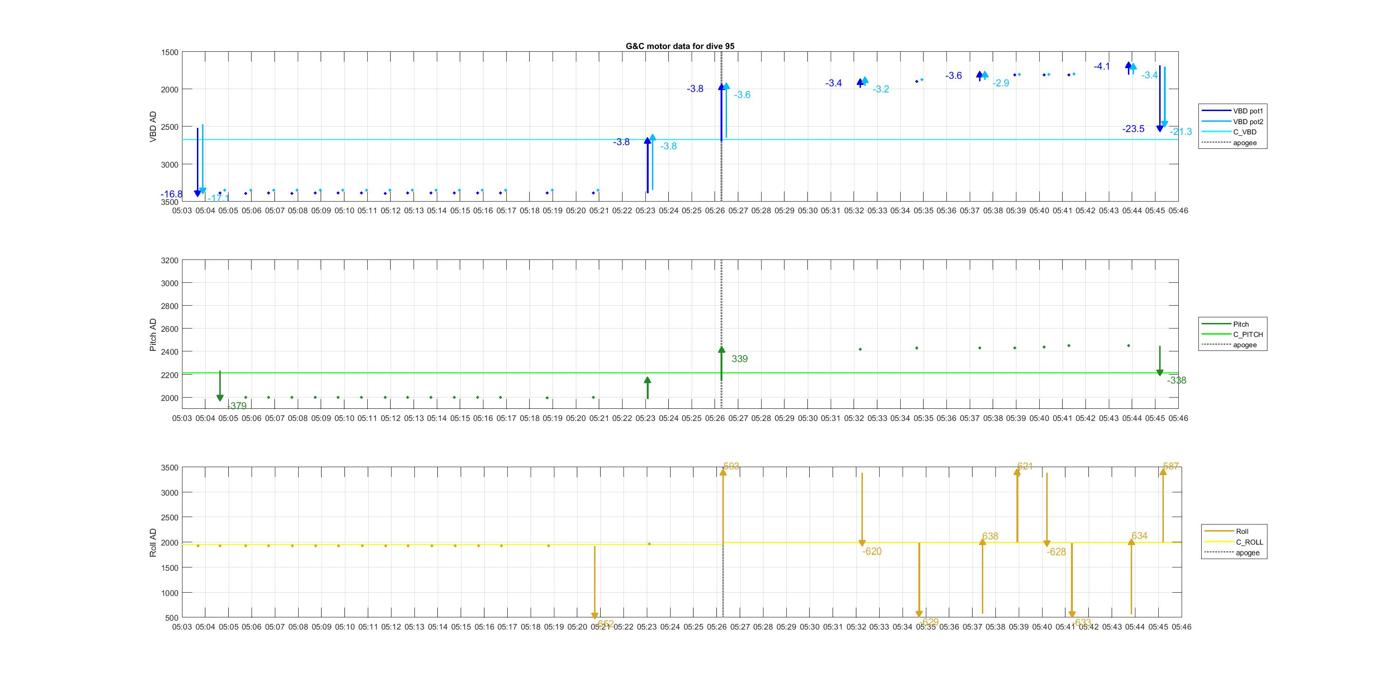Click the "05:03" time tick under VBD plot
Viewport: 1400px width, 693px height.
(182, 211)
